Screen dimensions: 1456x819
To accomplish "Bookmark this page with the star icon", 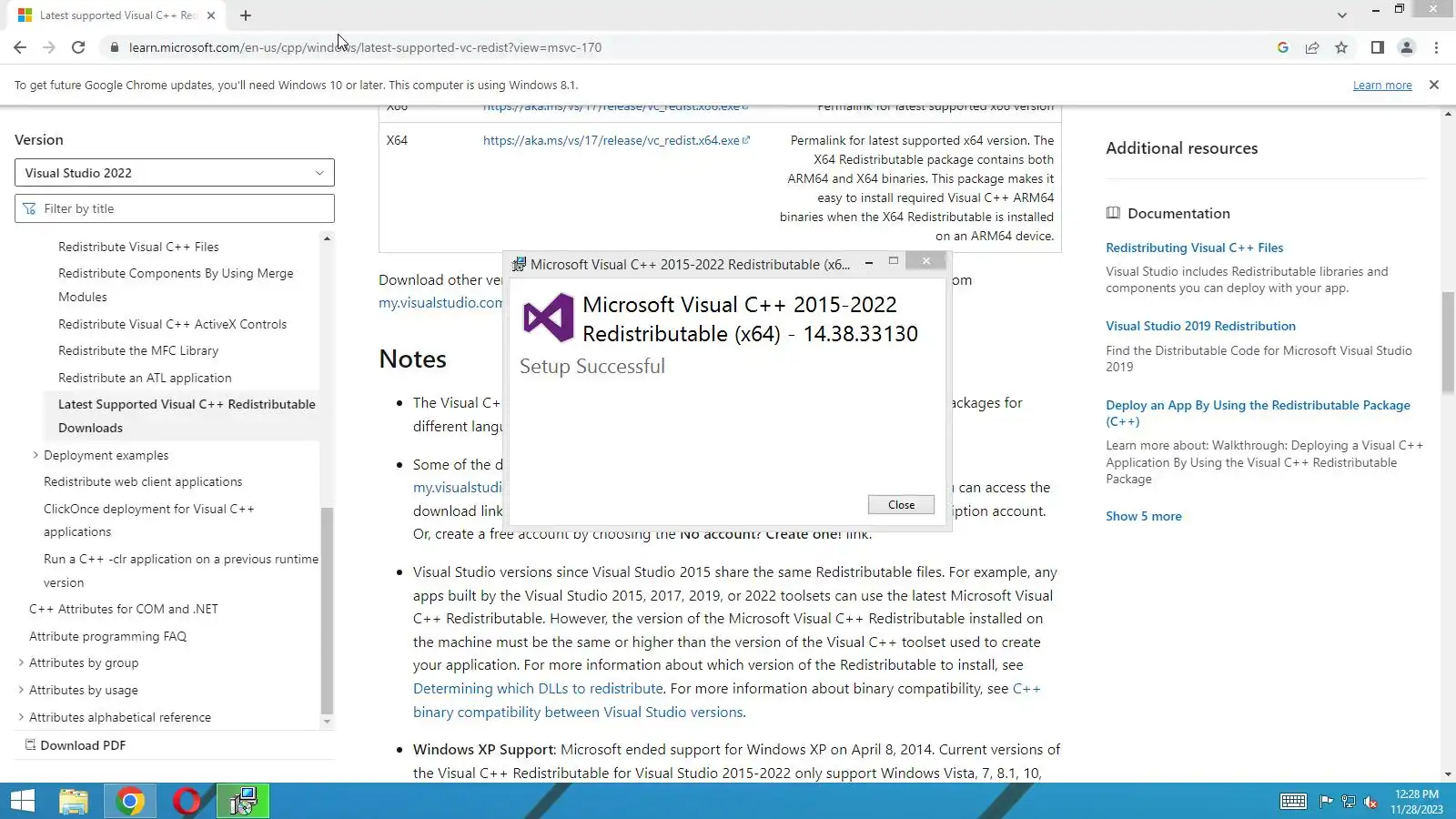I will pos(1341,47).
